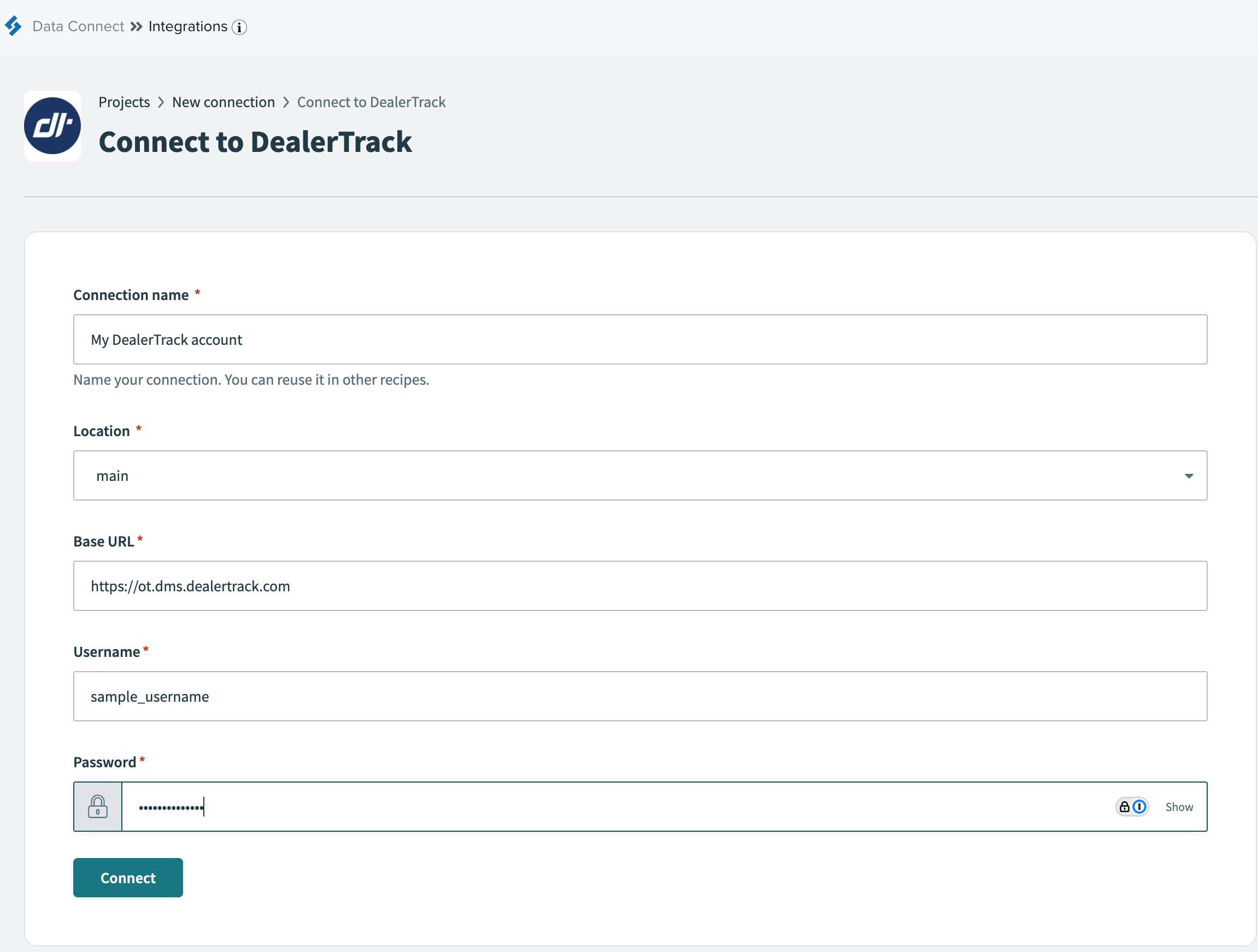Click the padlock icon in Password field
Viewport: 1258px width, 952px height.
tap(98, 807)
